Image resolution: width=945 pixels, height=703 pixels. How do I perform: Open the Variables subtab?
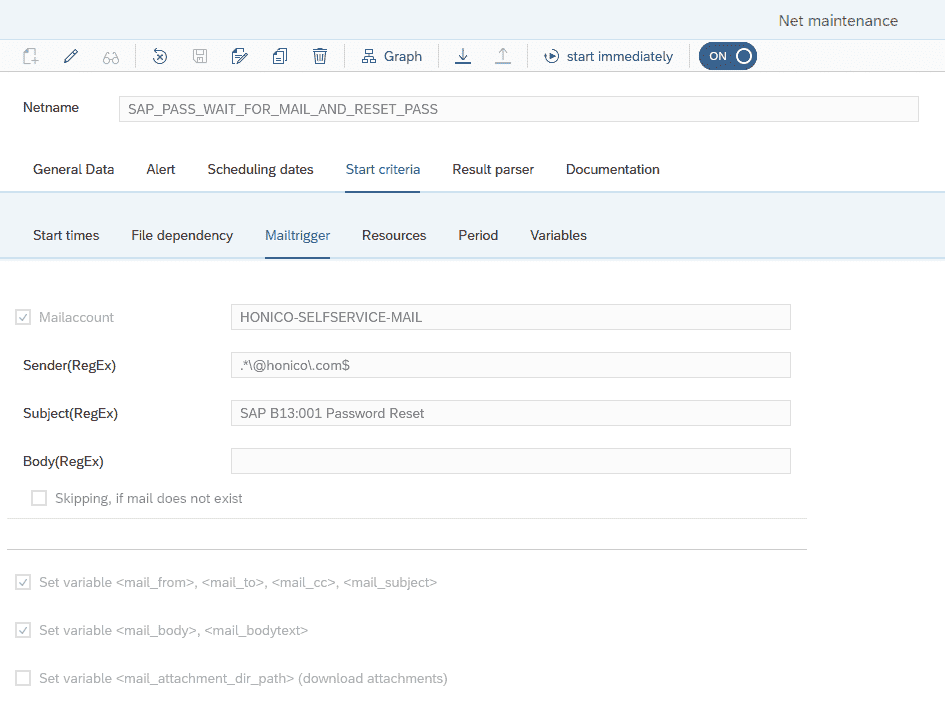pyautogui.click(x=559, y=235)
